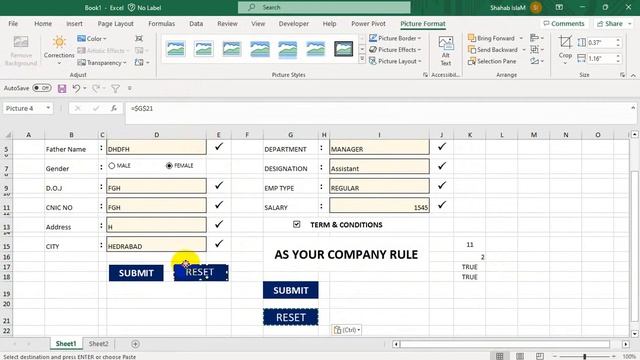
Task: Click the horizontal scrollbar right arrow
Action: coord(626,344)
